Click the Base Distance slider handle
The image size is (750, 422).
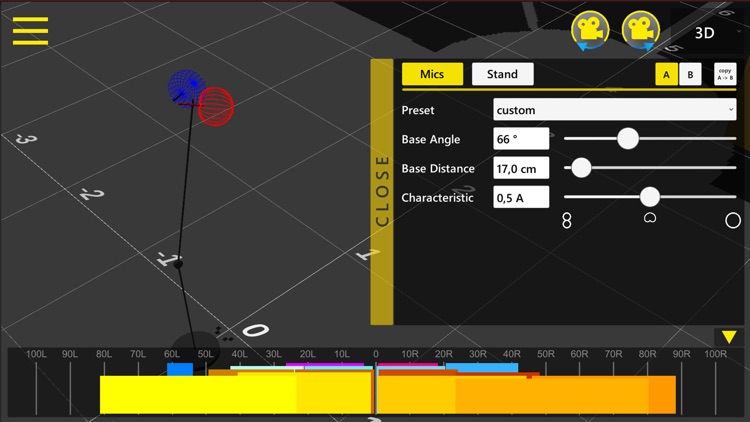pos(581,168)
